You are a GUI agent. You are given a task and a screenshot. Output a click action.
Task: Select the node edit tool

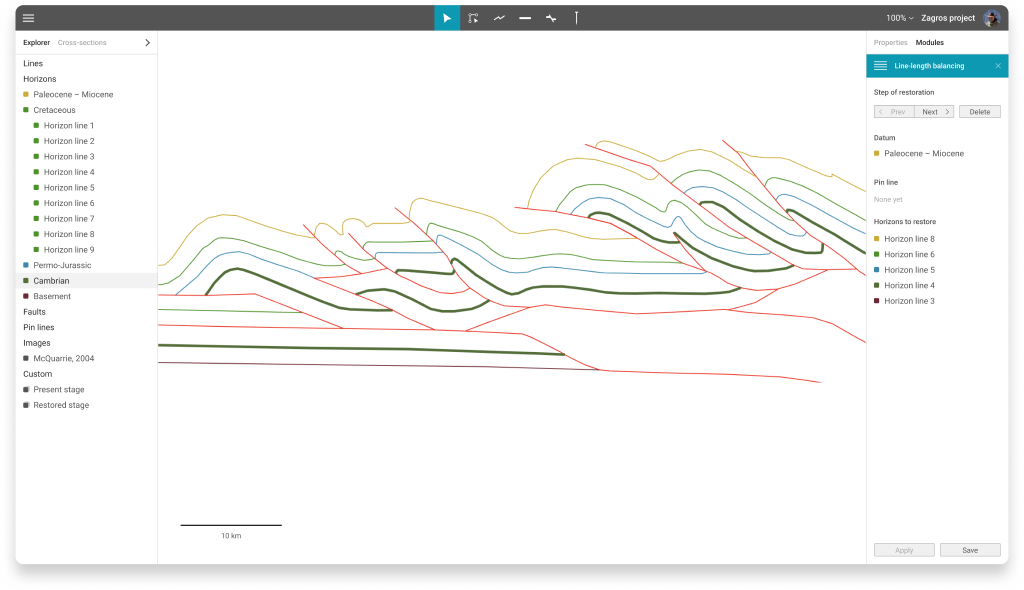(x=473, y=18)
